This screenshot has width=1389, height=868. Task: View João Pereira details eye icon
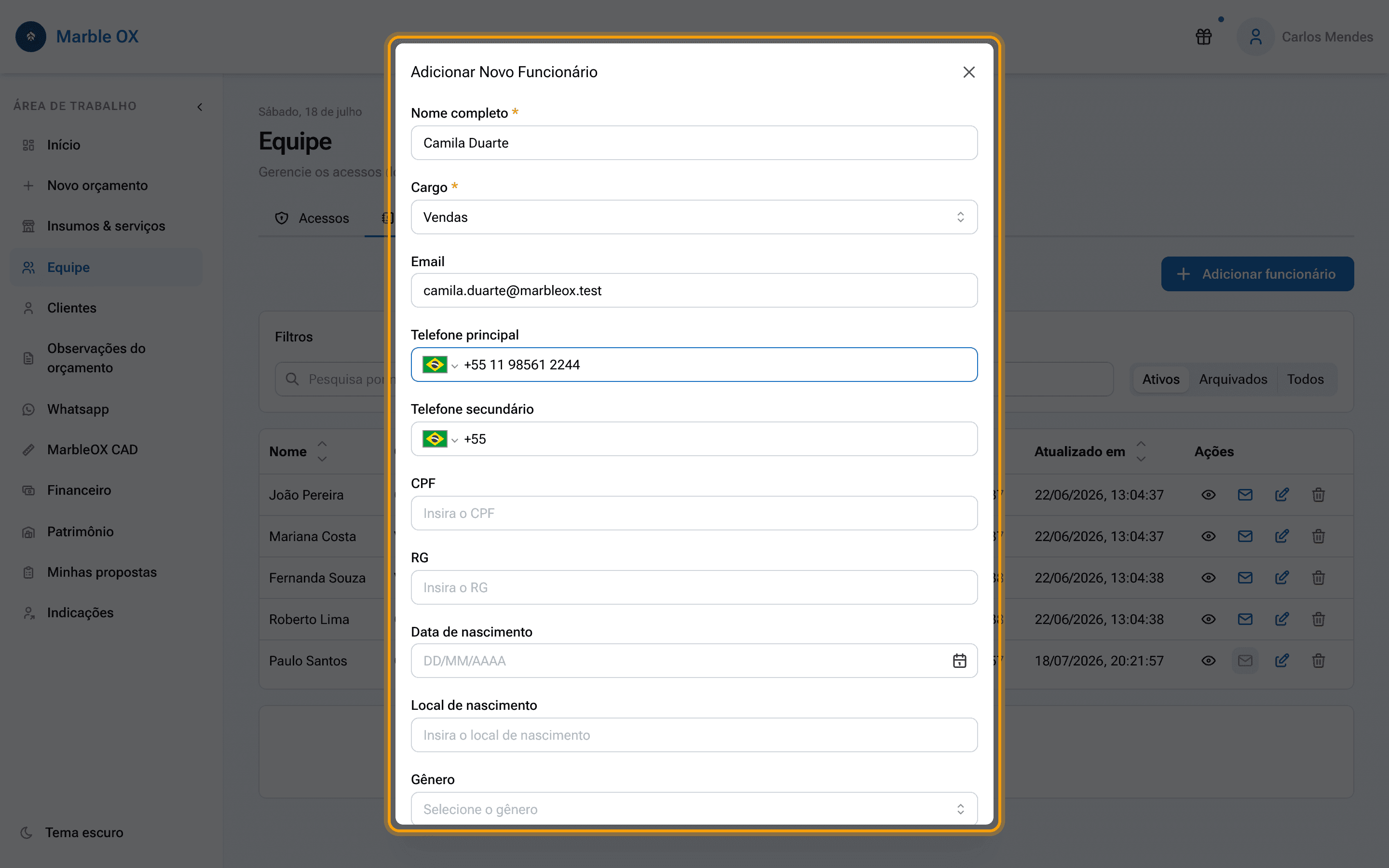click(x=1208, y=495)
